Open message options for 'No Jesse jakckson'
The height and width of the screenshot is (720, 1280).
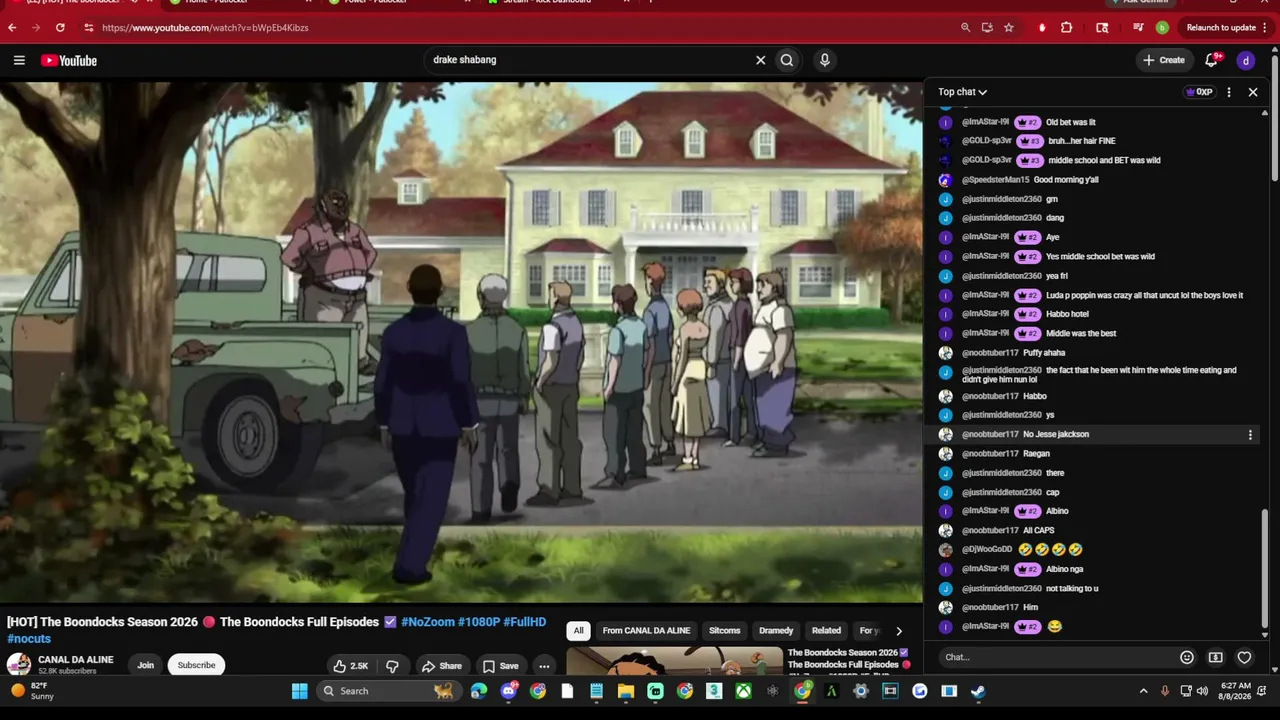pyautogui.click(x=1250, y=435)
